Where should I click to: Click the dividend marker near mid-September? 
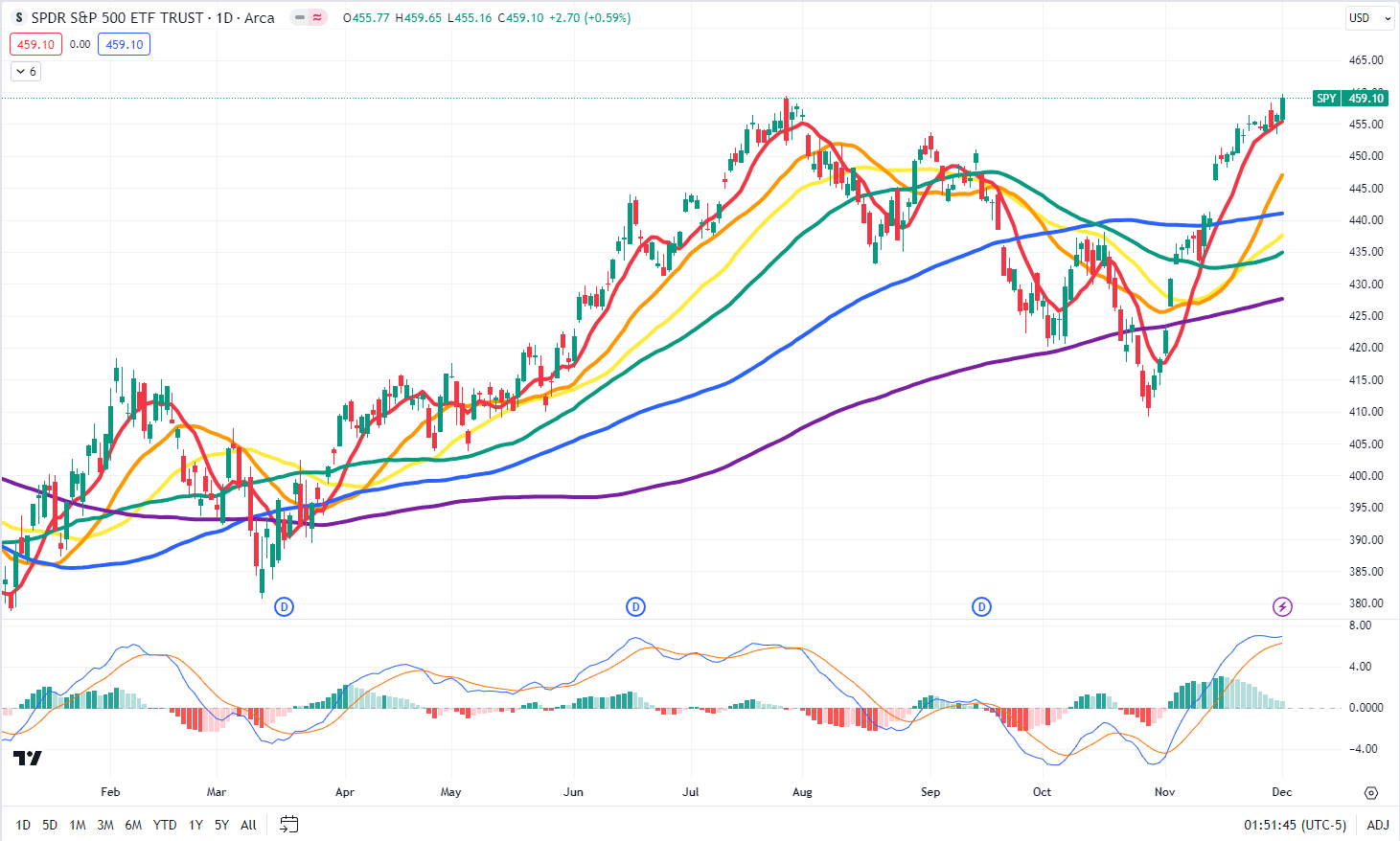[981, 606]
